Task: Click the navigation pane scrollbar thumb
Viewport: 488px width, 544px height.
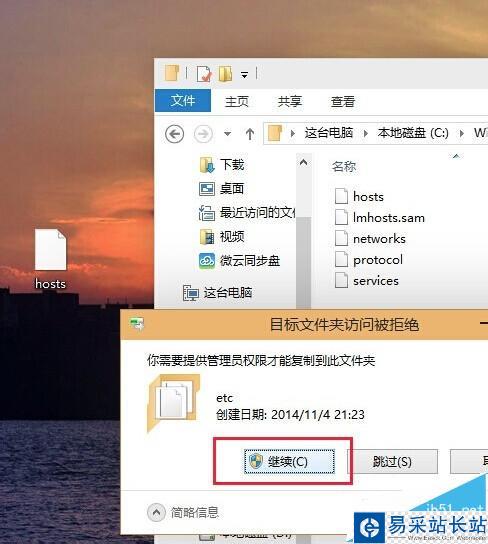Action: 303,263
